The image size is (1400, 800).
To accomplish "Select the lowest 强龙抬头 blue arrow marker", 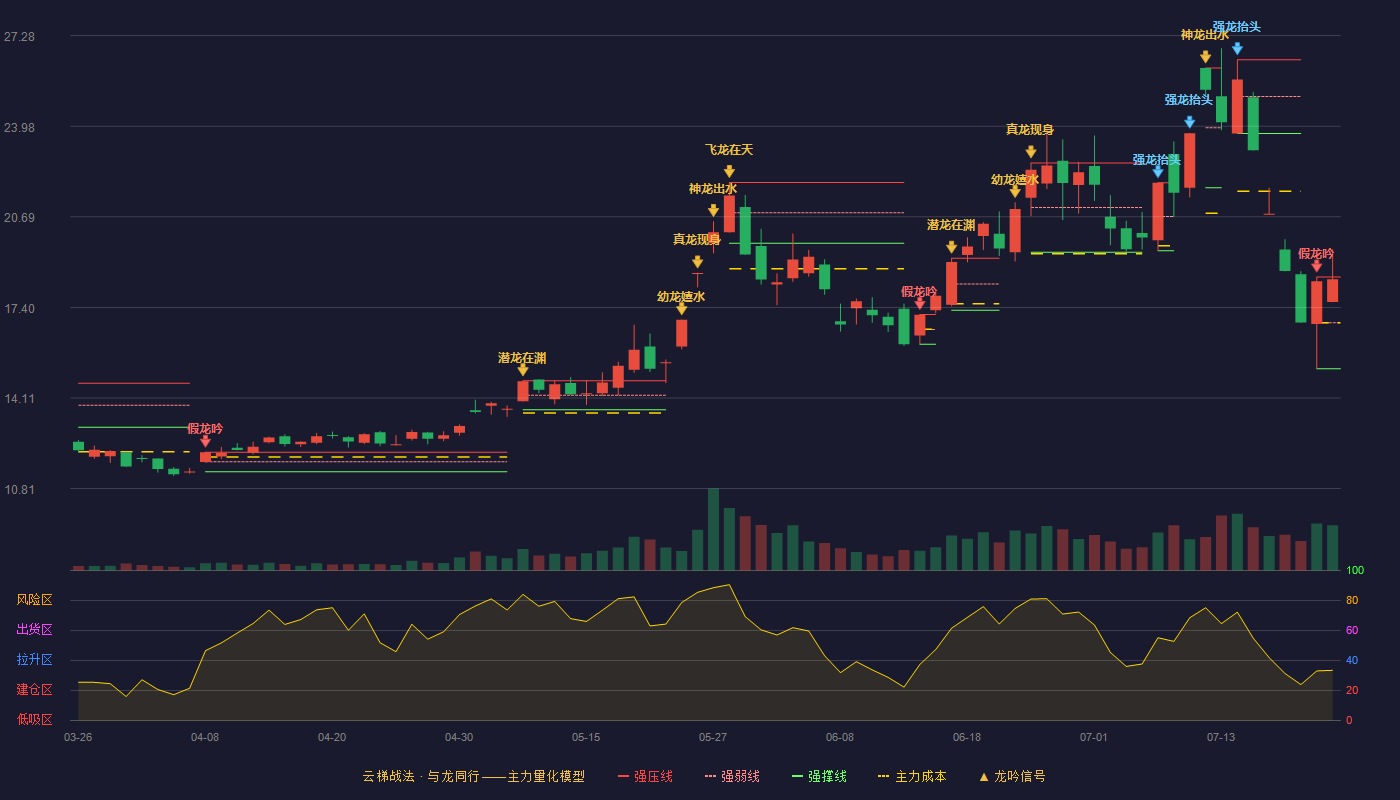I will pos(1157,172).
